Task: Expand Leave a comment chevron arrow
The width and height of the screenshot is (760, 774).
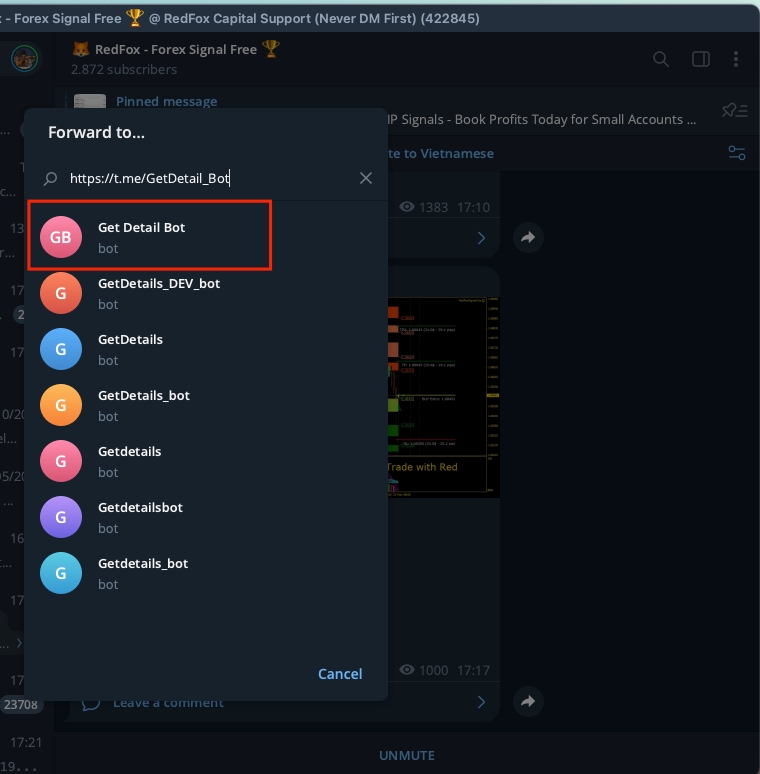Action: pyautogui.click(x=481, y=702)
